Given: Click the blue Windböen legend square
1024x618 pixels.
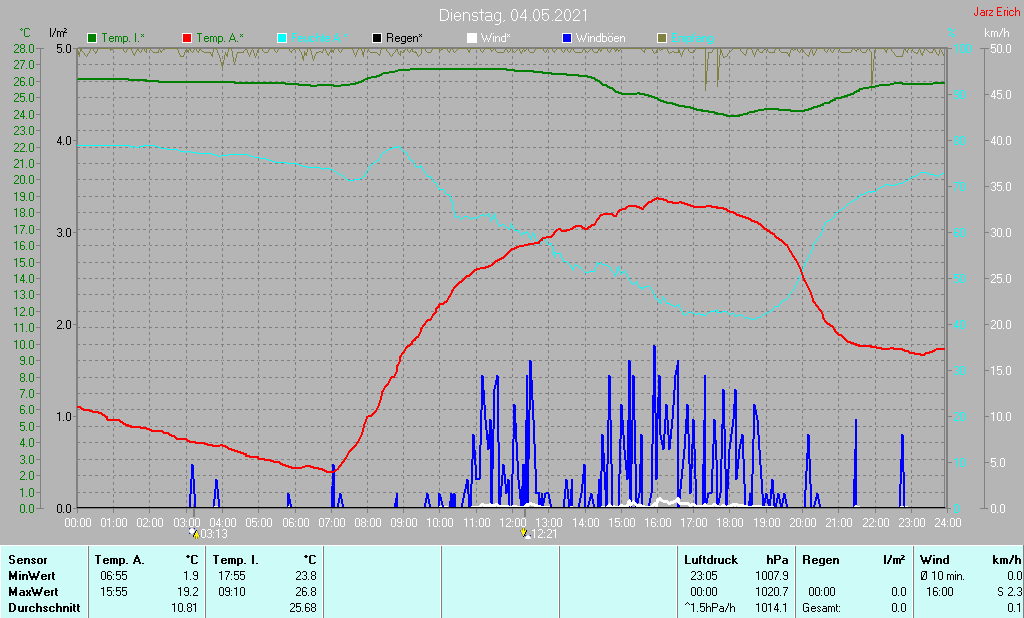Looking at the screenshot, I should pos(567,38).
